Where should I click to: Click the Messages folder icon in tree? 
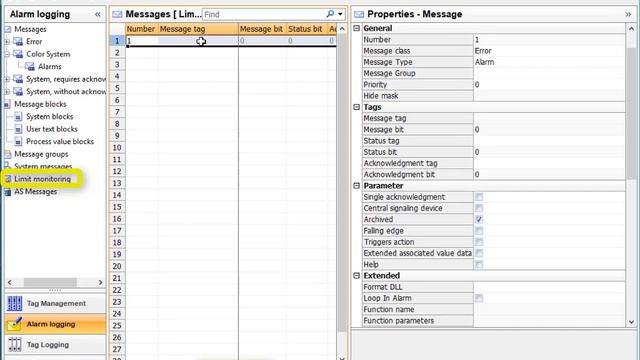click(8, 29)
